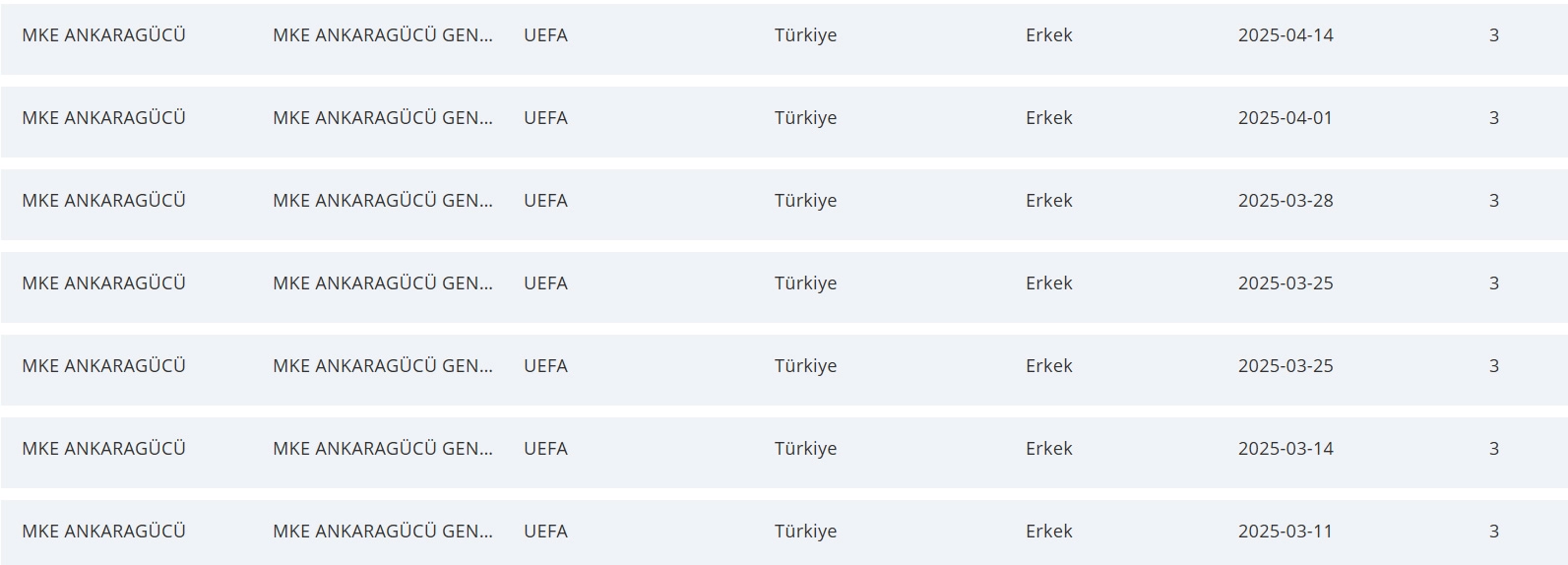Select the row dated 2025-04-01

tap(1285, 118)
